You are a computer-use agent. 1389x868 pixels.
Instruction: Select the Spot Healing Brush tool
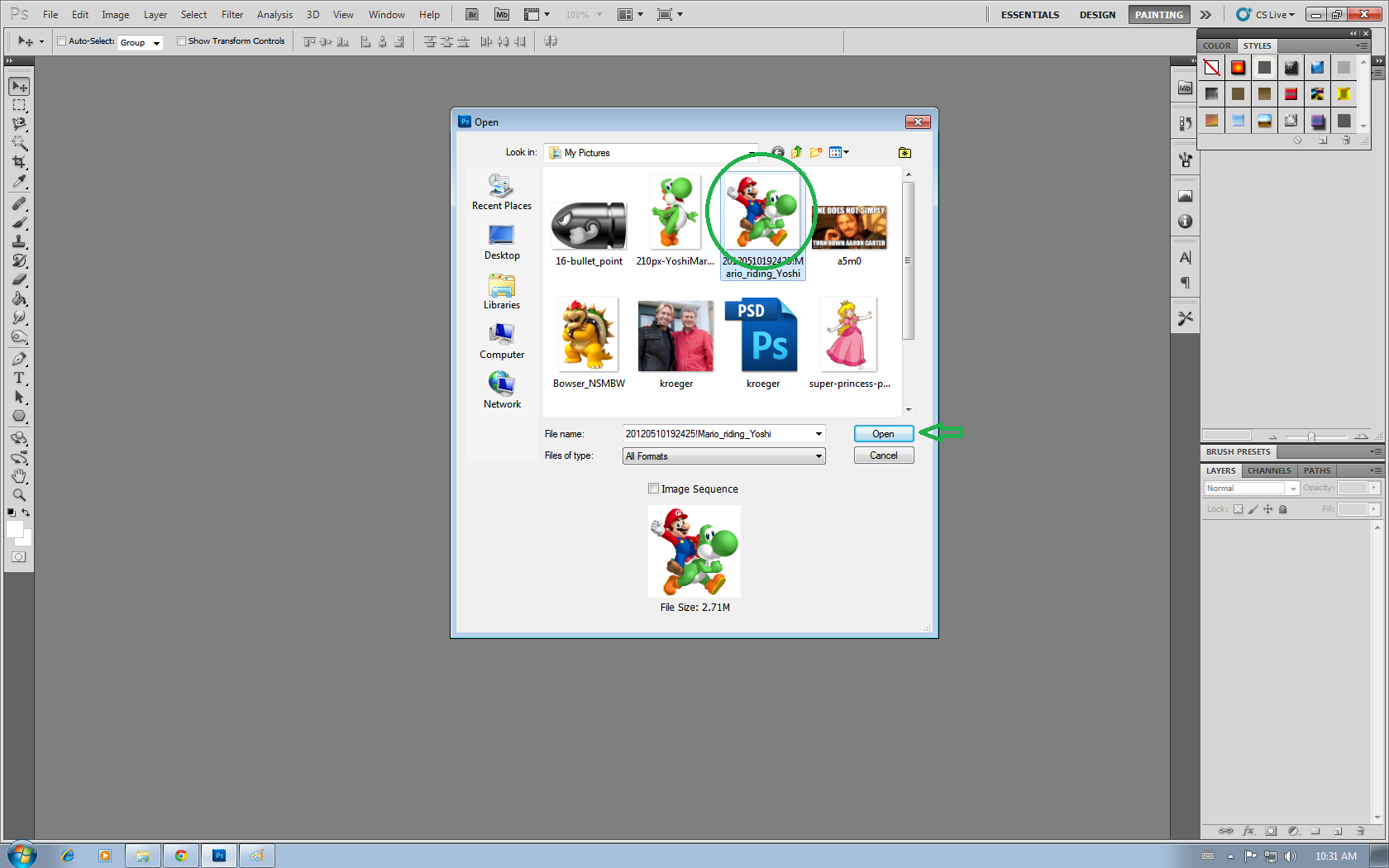tap(19, 203)
